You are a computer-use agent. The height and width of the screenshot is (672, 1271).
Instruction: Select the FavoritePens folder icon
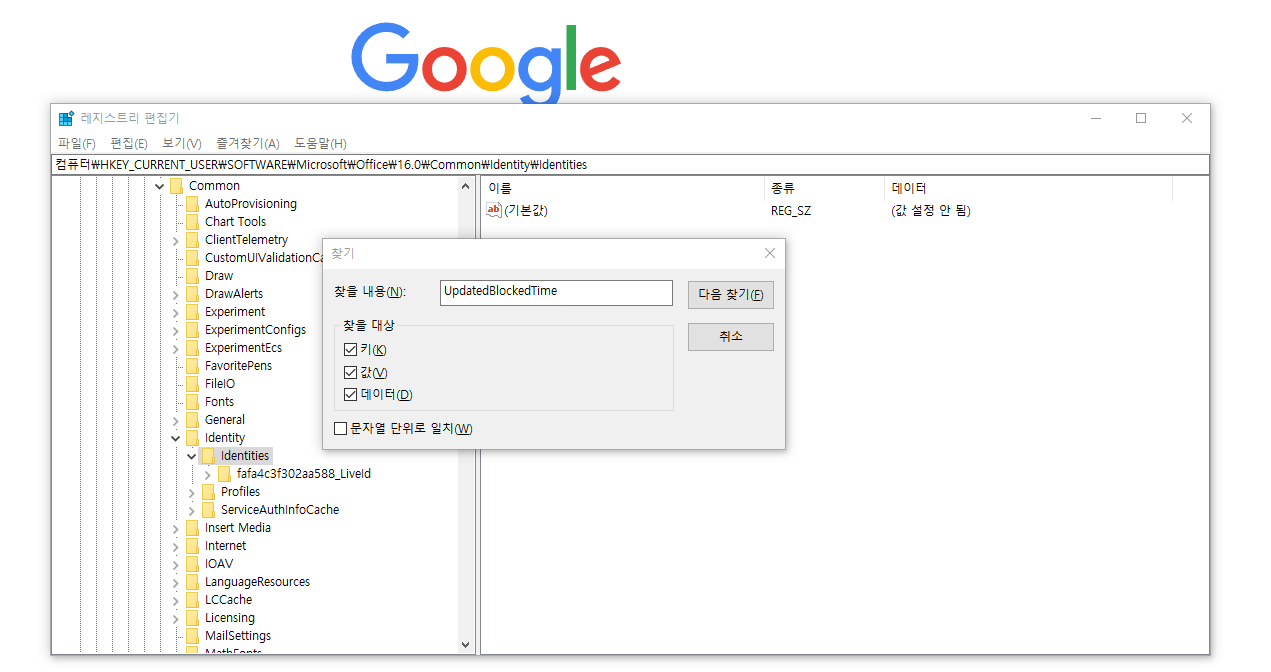point(192,366)
